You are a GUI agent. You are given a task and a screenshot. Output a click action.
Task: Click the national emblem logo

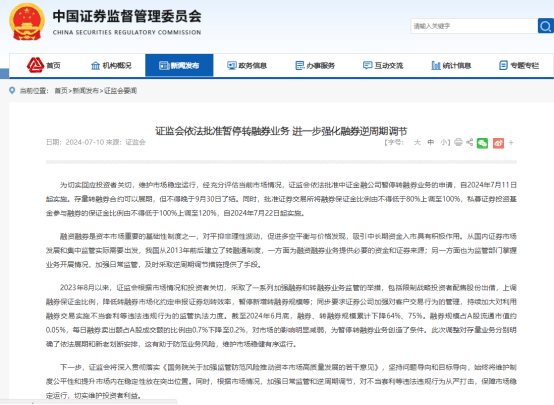click(27, 22)
